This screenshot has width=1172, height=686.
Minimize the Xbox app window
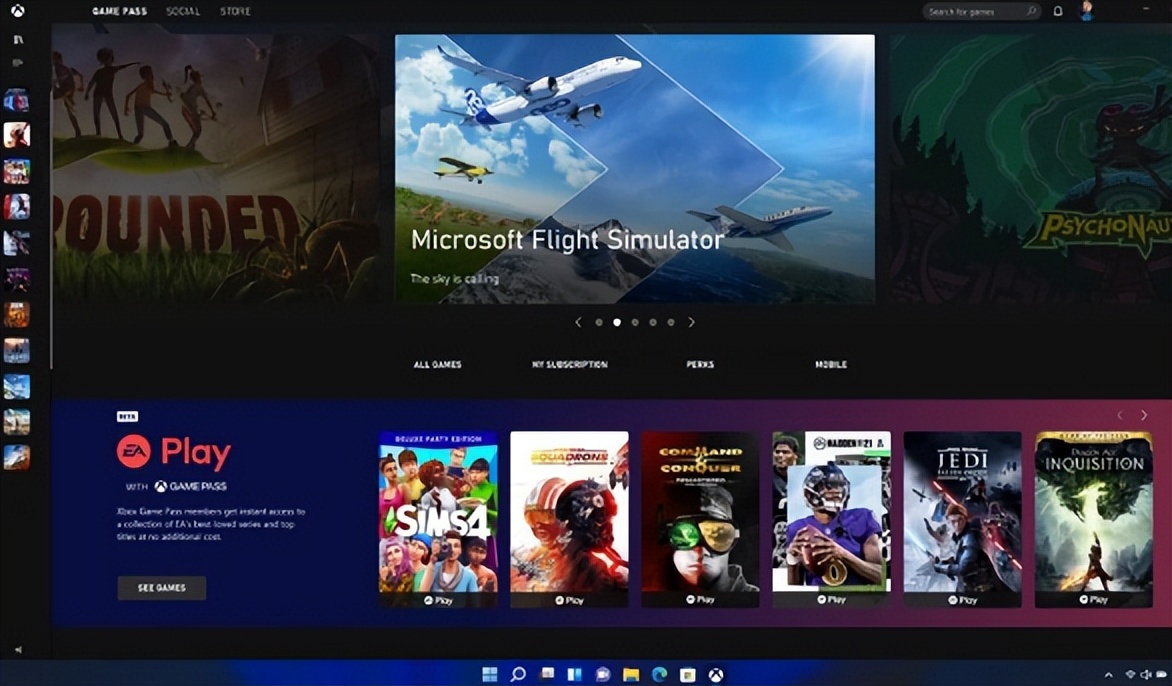(1147, 9)
